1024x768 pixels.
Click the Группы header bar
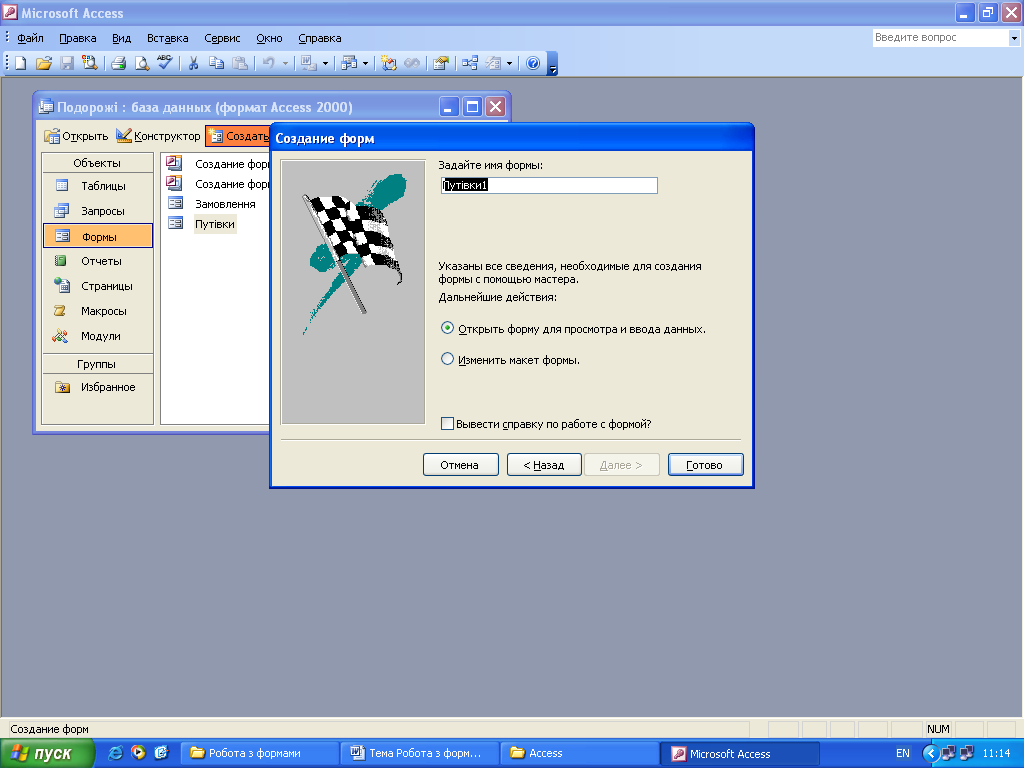click(97, 364)
